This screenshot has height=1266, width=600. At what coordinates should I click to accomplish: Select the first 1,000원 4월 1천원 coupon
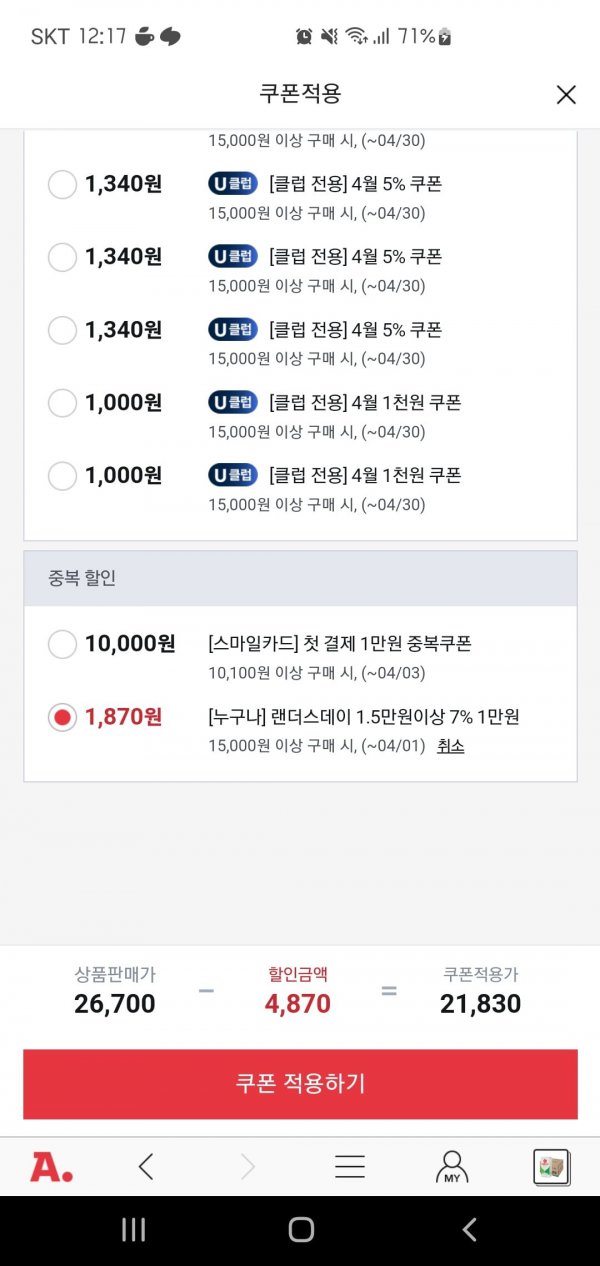pos(62,403)
